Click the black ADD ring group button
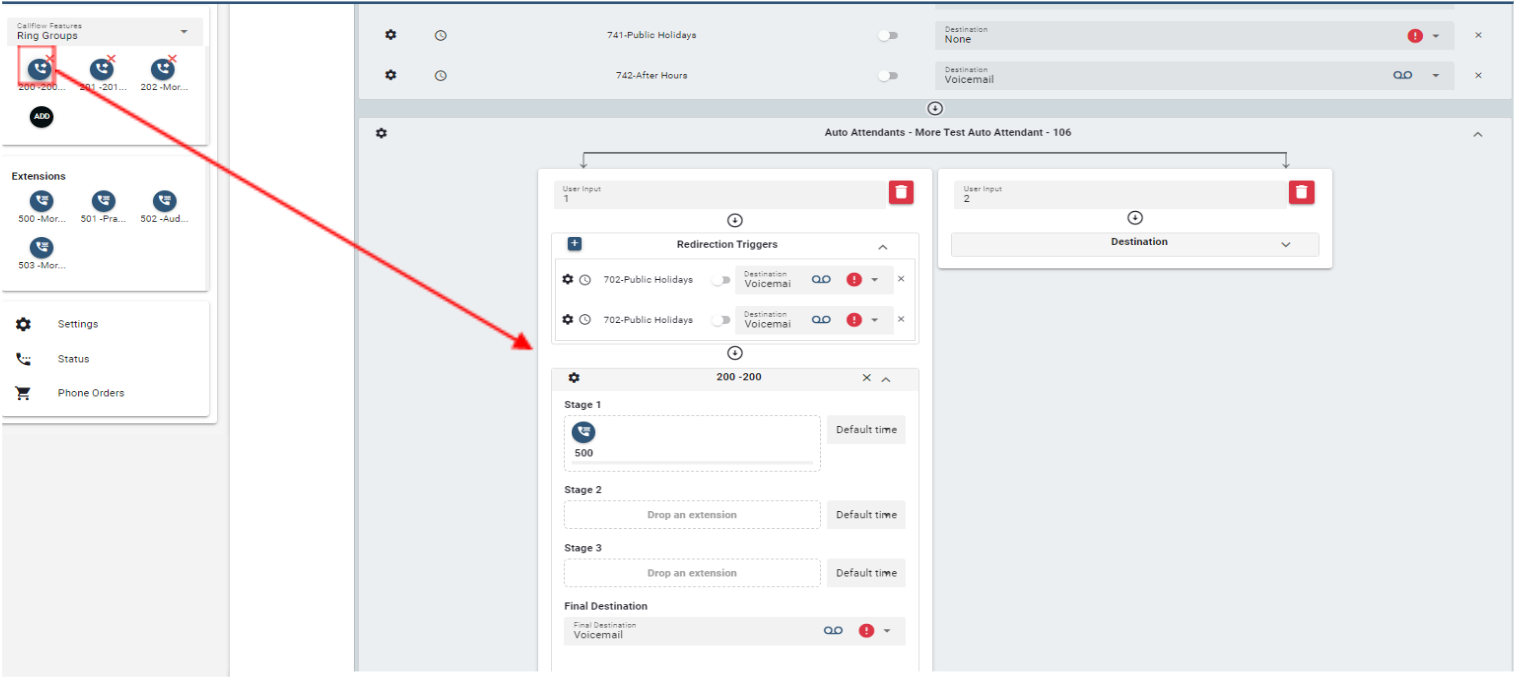 (x=41, y=117)
